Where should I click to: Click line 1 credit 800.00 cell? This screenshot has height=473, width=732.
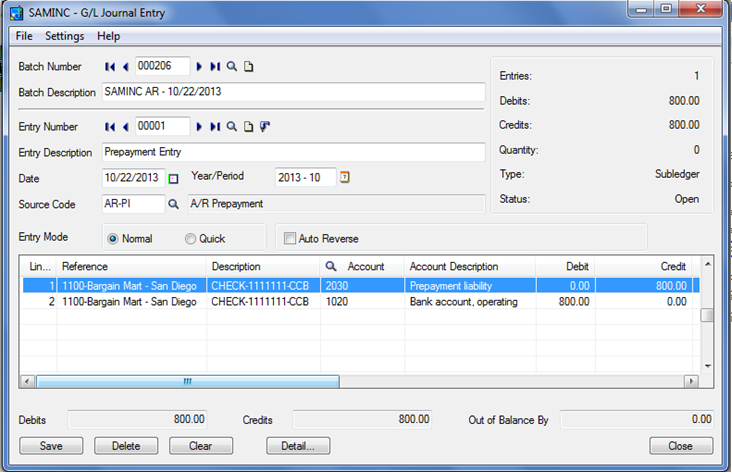(643, 286)
